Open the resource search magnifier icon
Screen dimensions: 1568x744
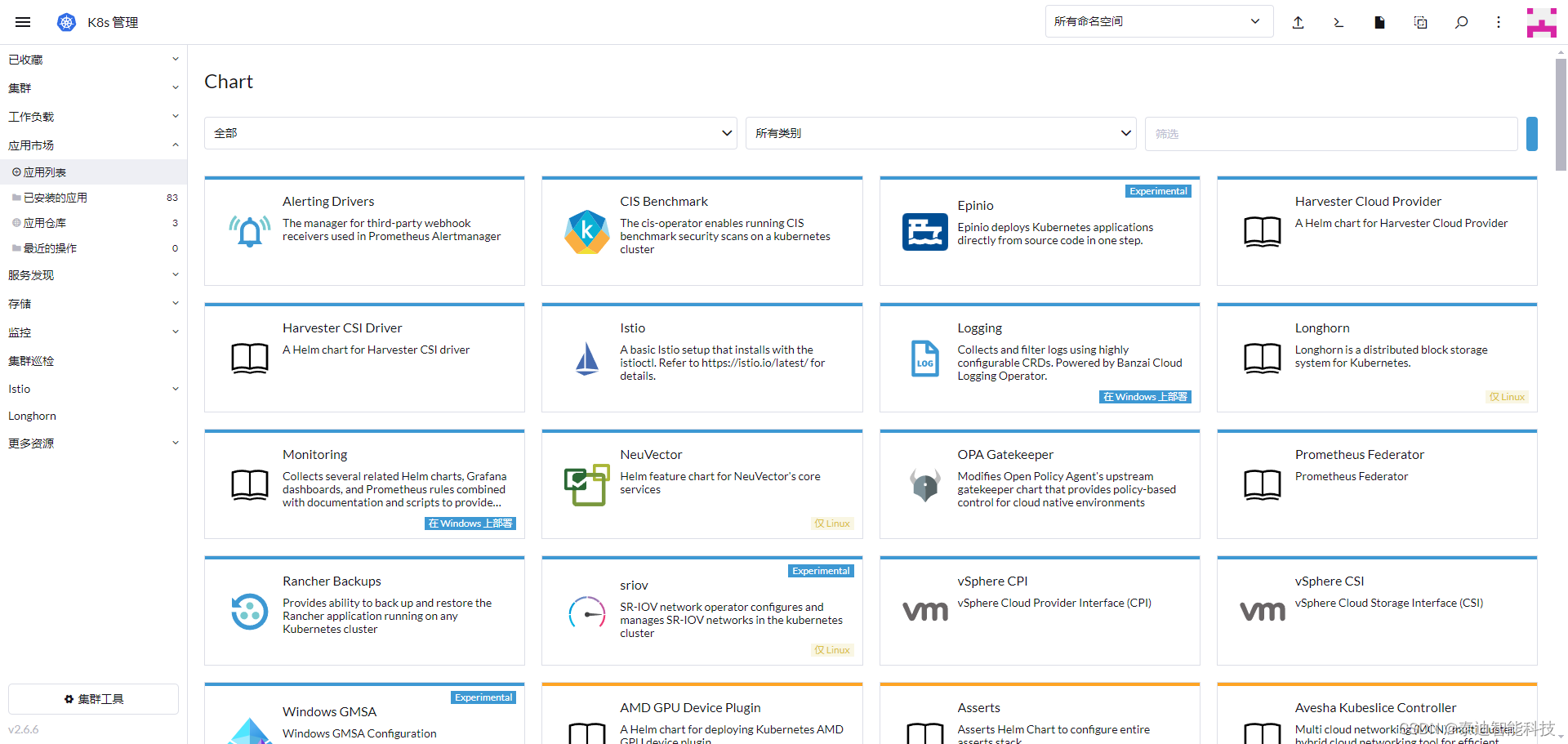[1461, 22]
